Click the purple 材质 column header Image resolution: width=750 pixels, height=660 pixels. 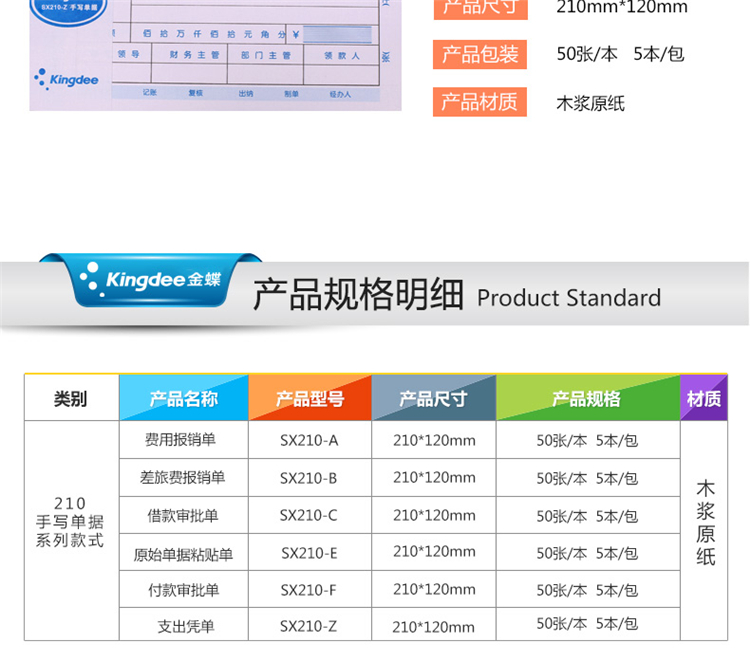704,399
